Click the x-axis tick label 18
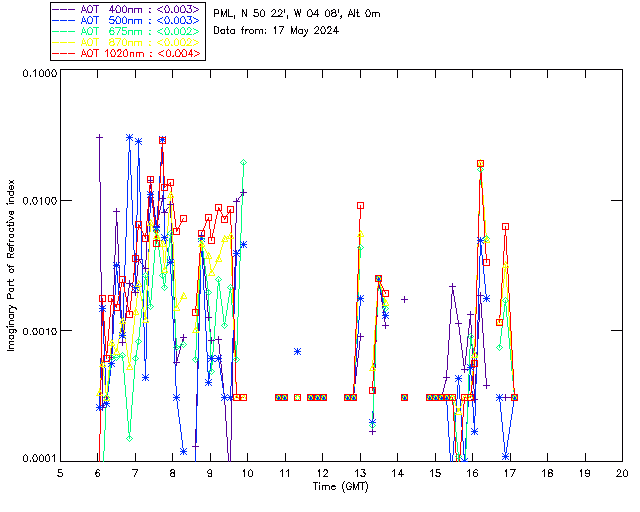Screen dimensions: 640x512 [547, 473]
